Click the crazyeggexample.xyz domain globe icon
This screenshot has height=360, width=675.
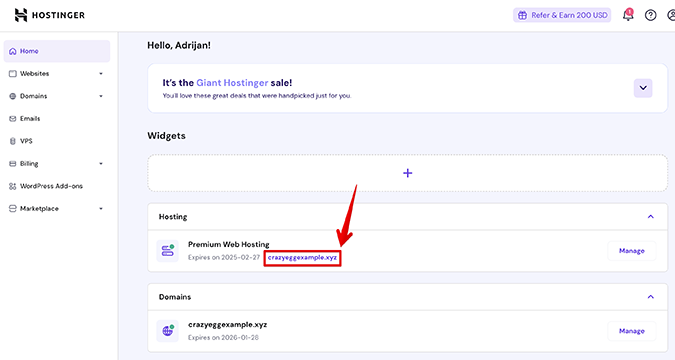(x=167, y=331)
